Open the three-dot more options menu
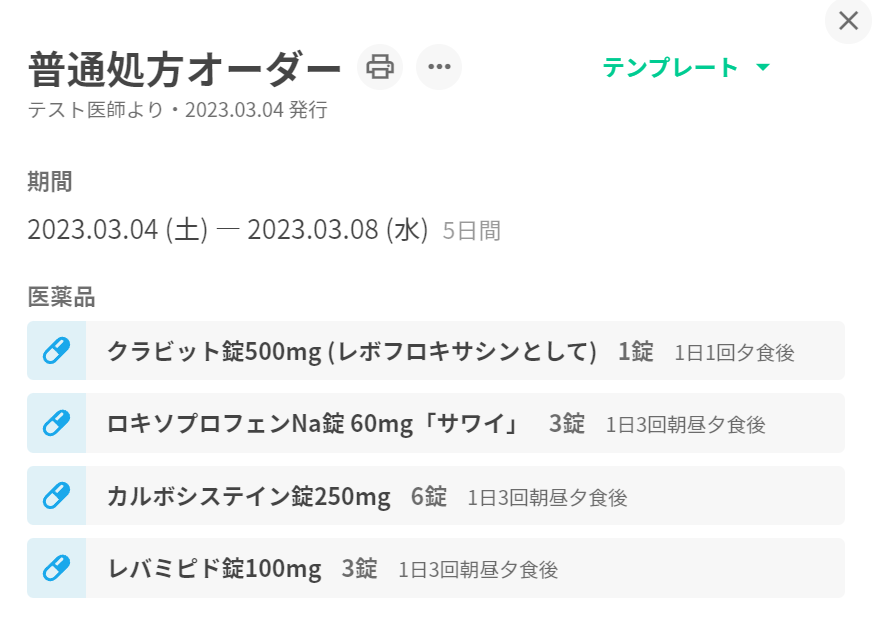888x620 pixels. pyautogui.click(x=439, y=67)
